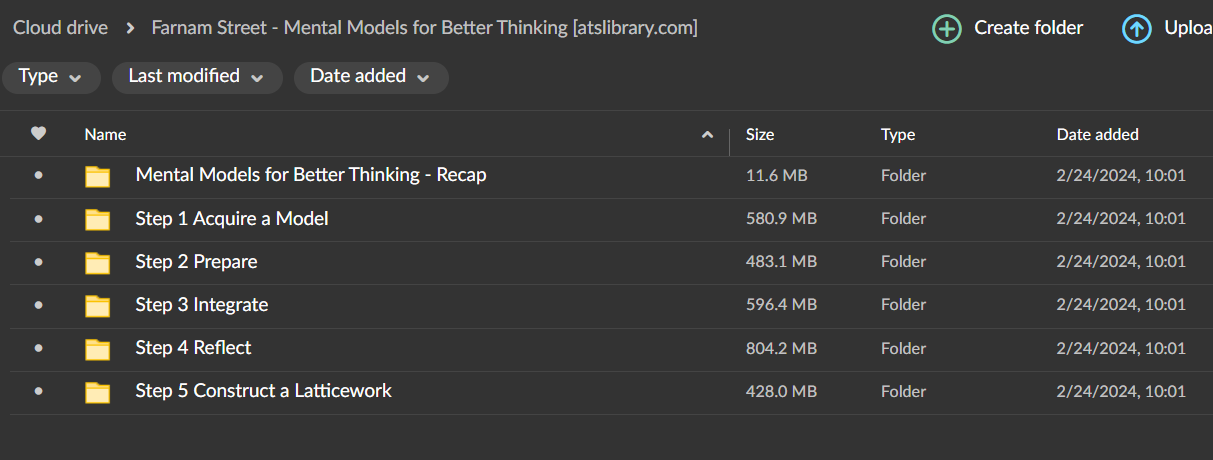Image resolution: width=1213 pixels, height=460 pixels.
Task: Click folder icon for Step 3 Integrate
Action: 97,305
